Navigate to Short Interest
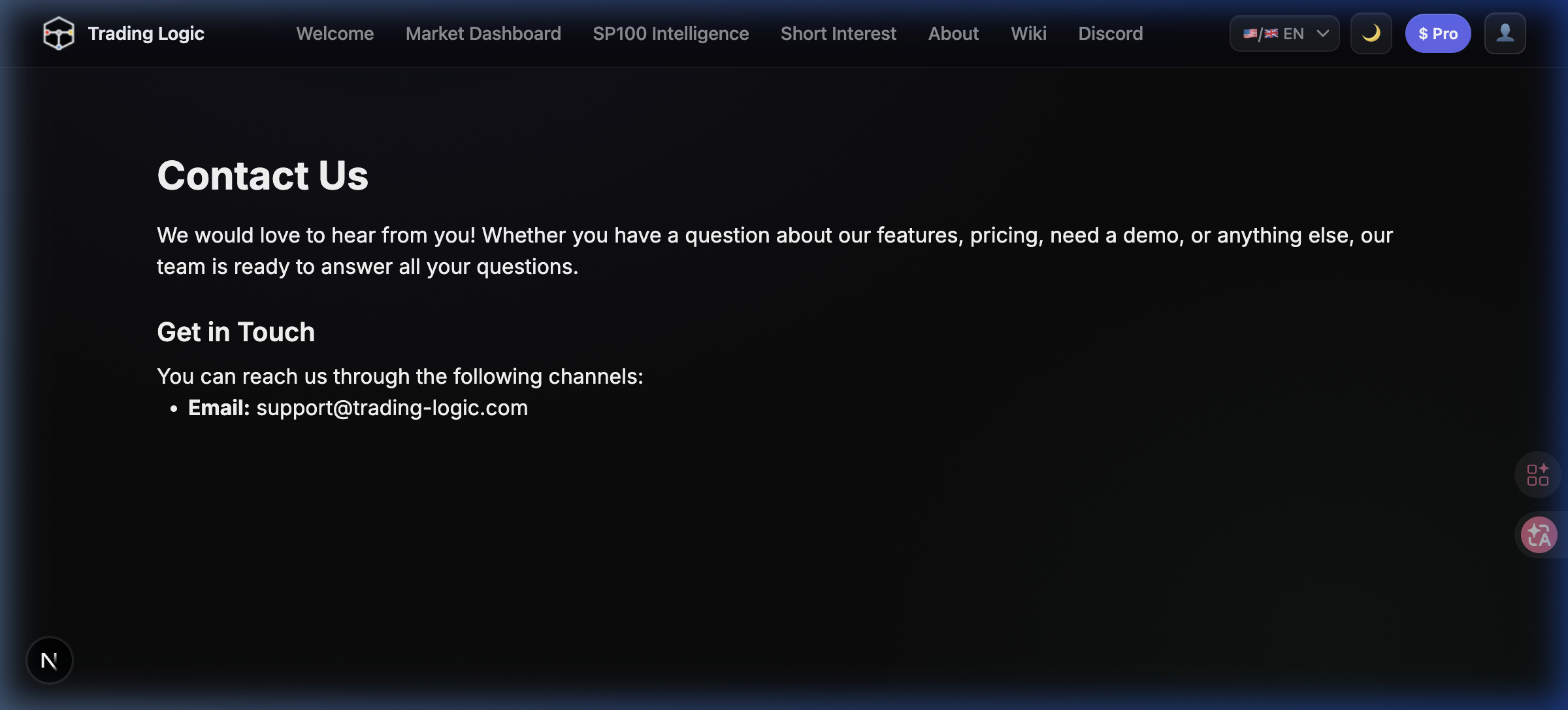The height and width of the screenshot is (710, 1568). pos(838,33)
